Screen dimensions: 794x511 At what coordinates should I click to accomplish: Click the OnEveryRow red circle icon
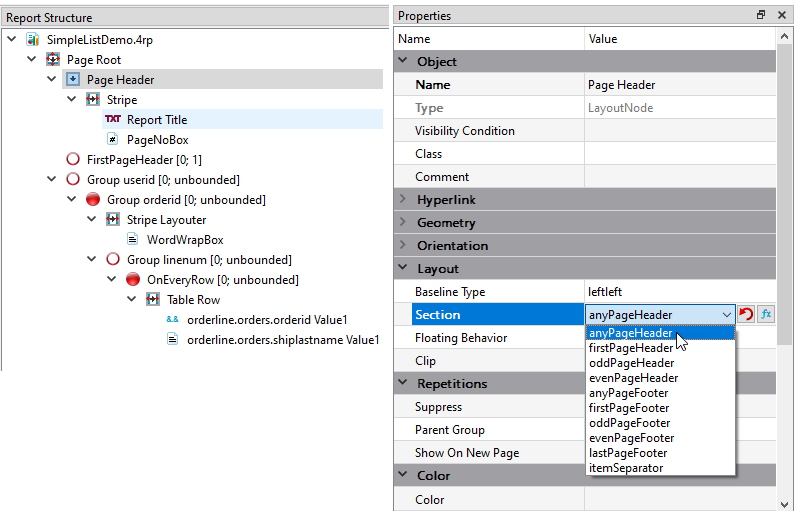click(x=133, y=280)
